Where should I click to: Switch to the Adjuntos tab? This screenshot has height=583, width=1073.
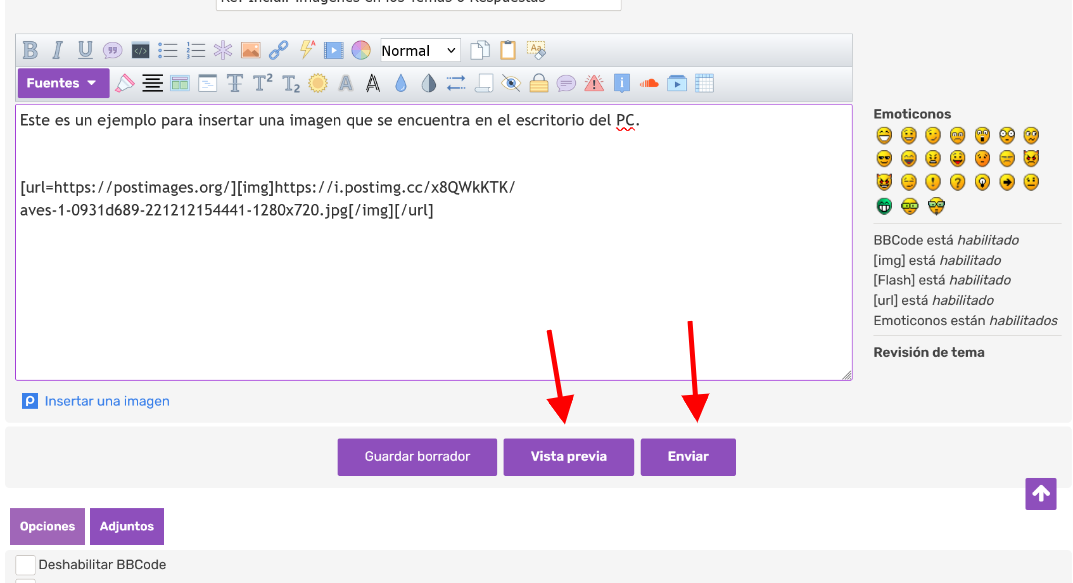tap(127, 526)
